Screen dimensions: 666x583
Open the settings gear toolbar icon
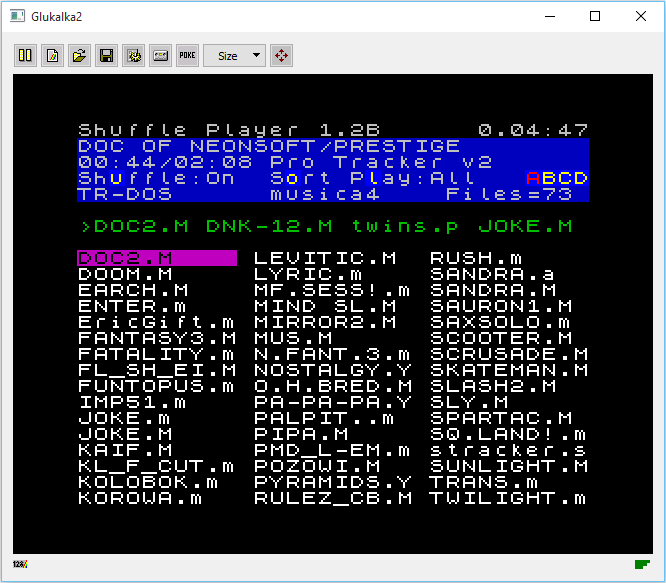coord(133,56)
